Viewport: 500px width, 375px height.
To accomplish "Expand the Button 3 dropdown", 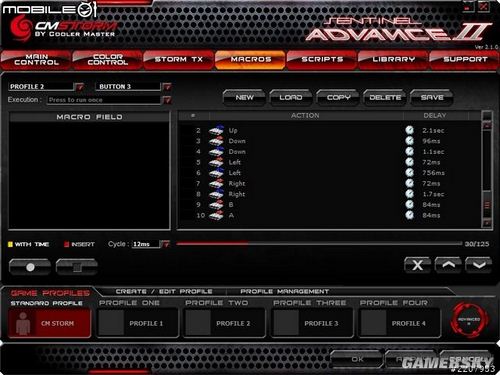I will [x=167, y=87].
